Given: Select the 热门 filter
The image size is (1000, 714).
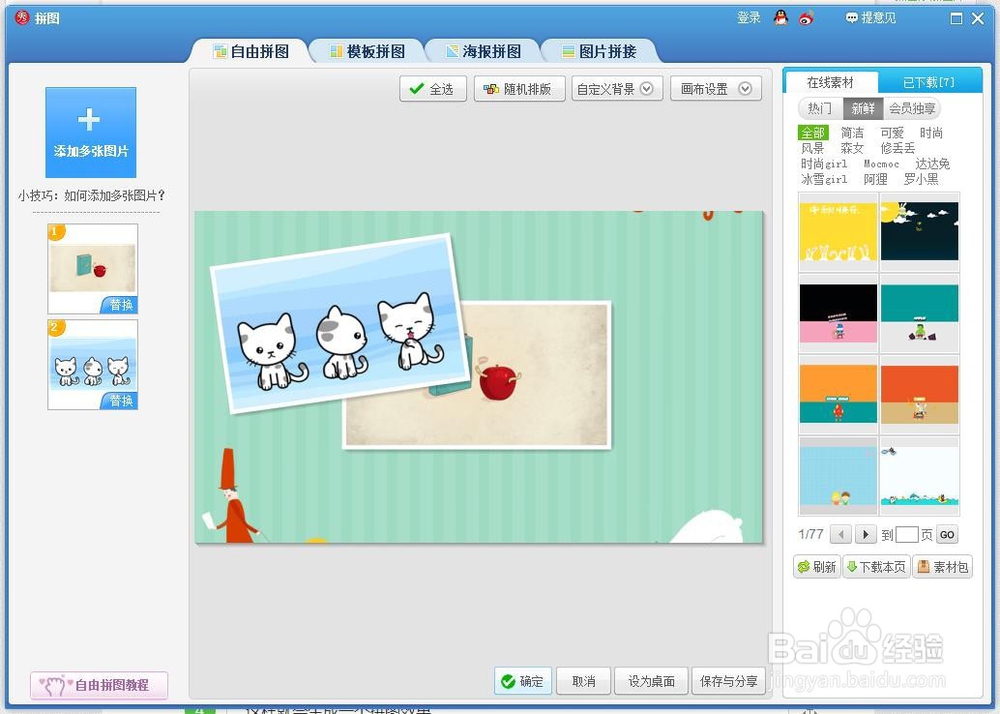Looking at the screenshot, I should [820, 108].
